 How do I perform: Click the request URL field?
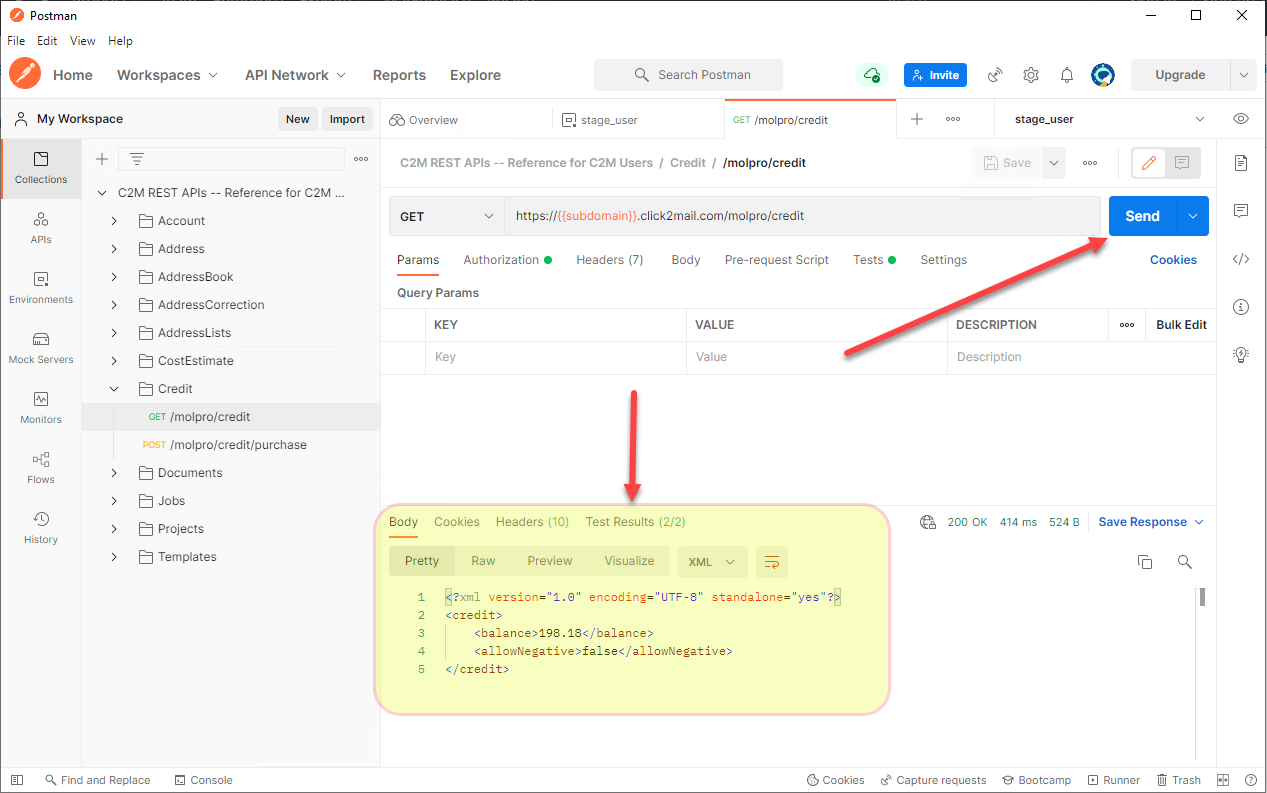[x=802, y=216]
